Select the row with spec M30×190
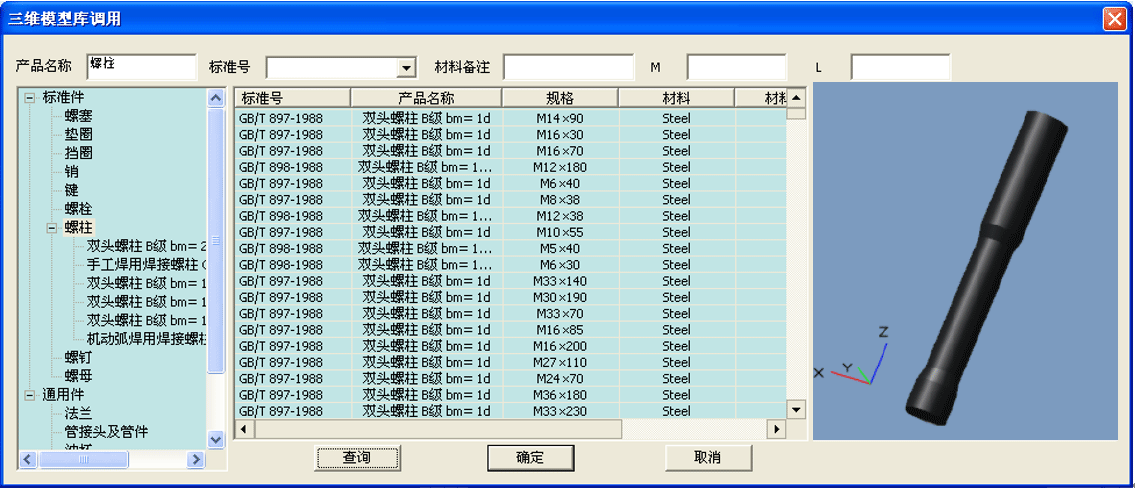Image resolution: width=1135 pixels, height=488 pixels. point(510,298)
